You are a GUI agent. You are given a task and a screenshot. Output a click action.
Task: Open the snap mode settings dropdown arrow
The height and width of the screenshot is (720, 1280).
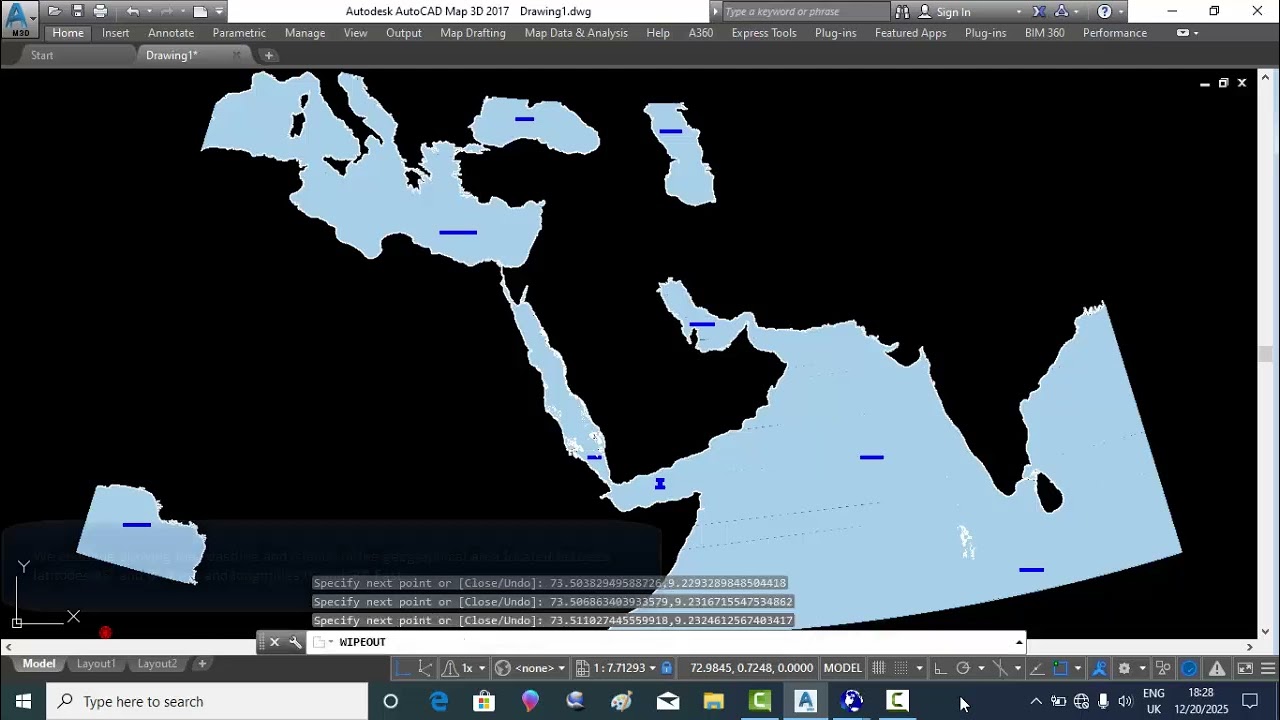pos(919,668)
